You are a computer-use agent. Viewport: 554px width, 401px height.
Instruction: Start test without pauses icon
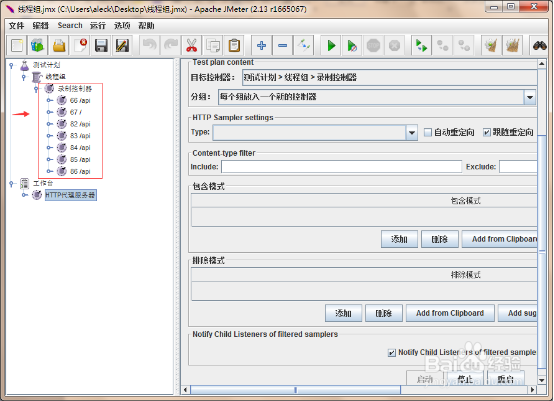[352, 46]
